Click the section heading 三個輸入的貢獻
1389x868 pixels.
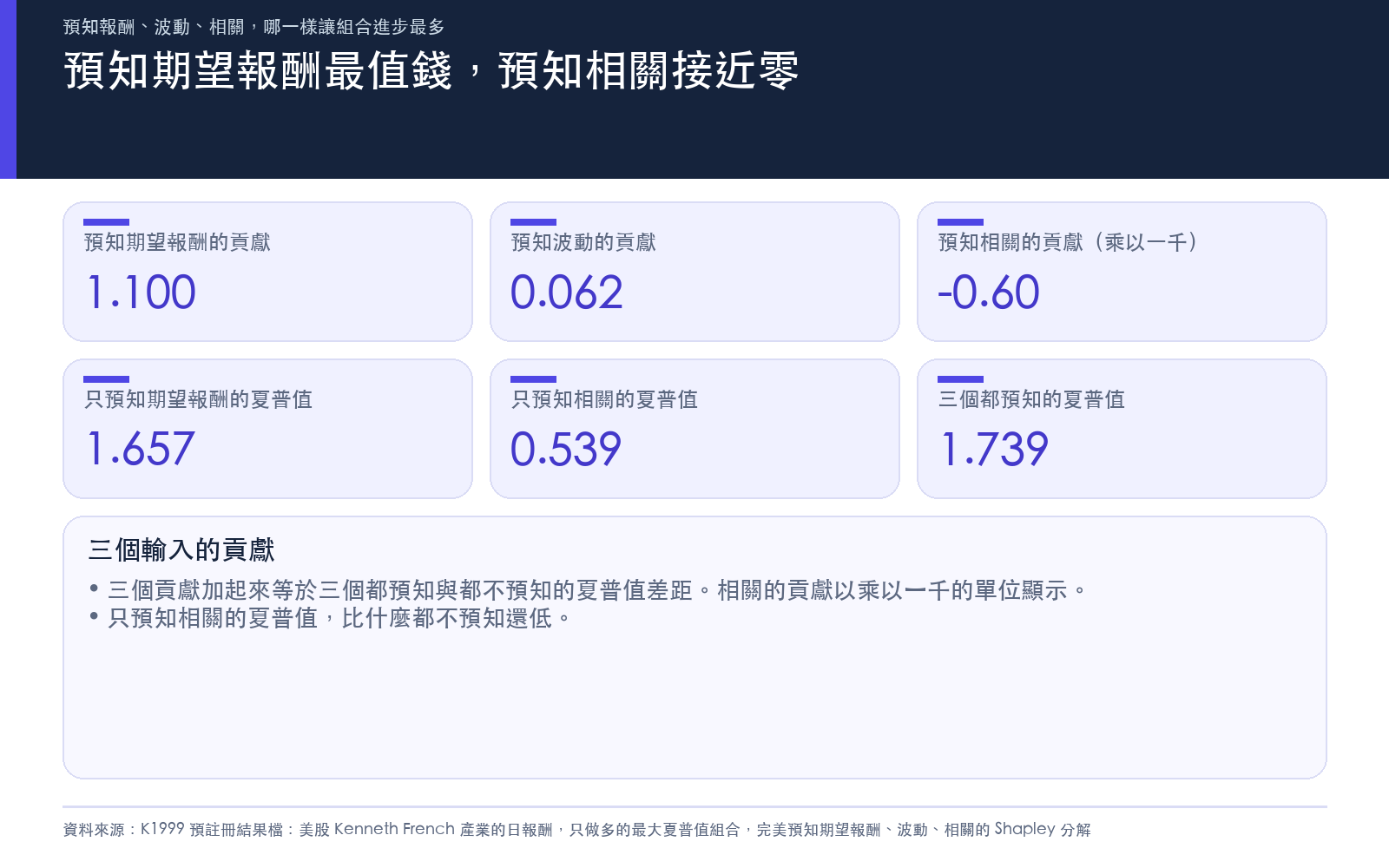[181, 549]
